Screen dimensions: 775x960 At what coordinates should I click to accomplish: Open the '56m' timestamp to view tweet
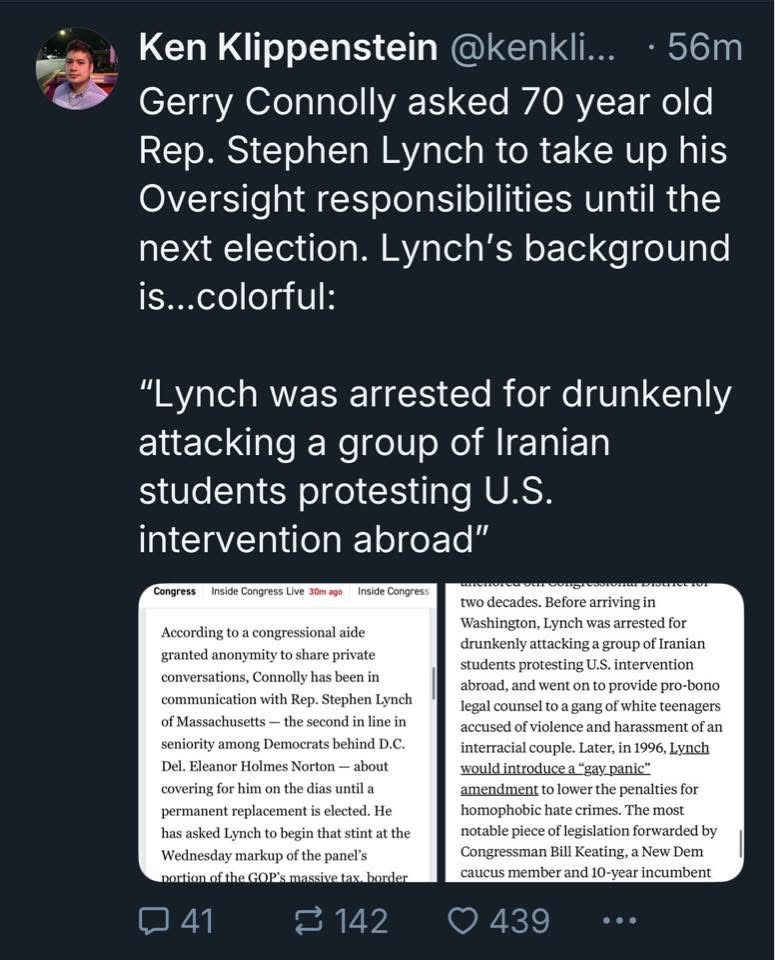tap(703, 47)
